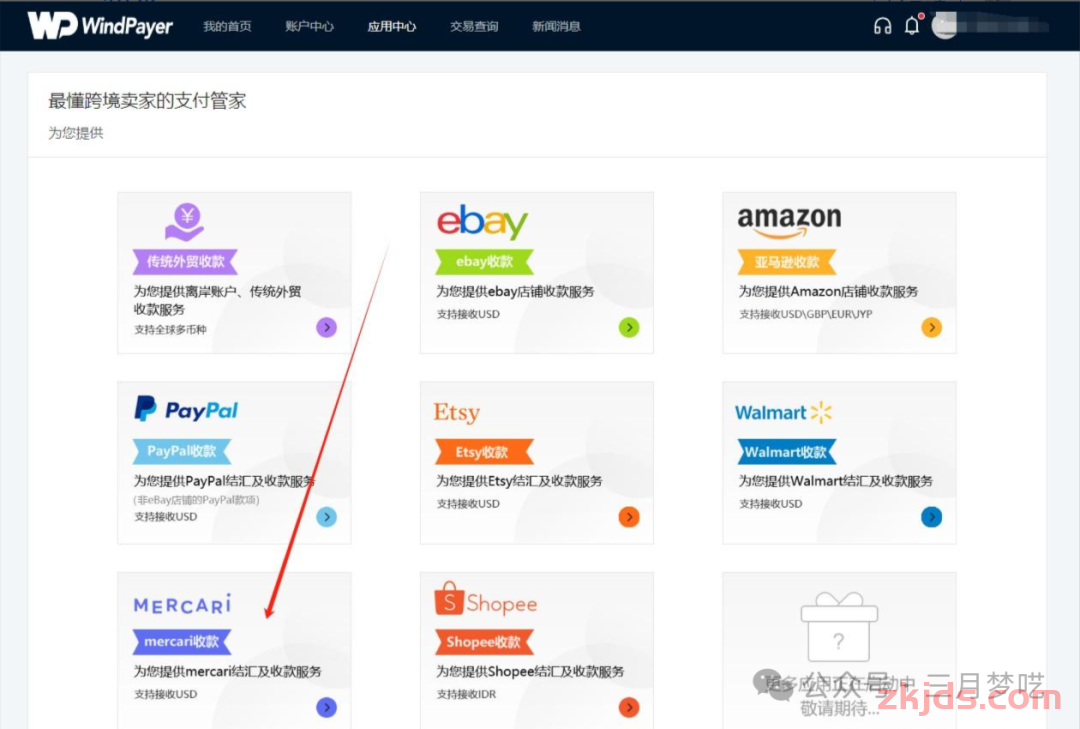Click text 支持接收IDR on Shopee card

(466, 694)
